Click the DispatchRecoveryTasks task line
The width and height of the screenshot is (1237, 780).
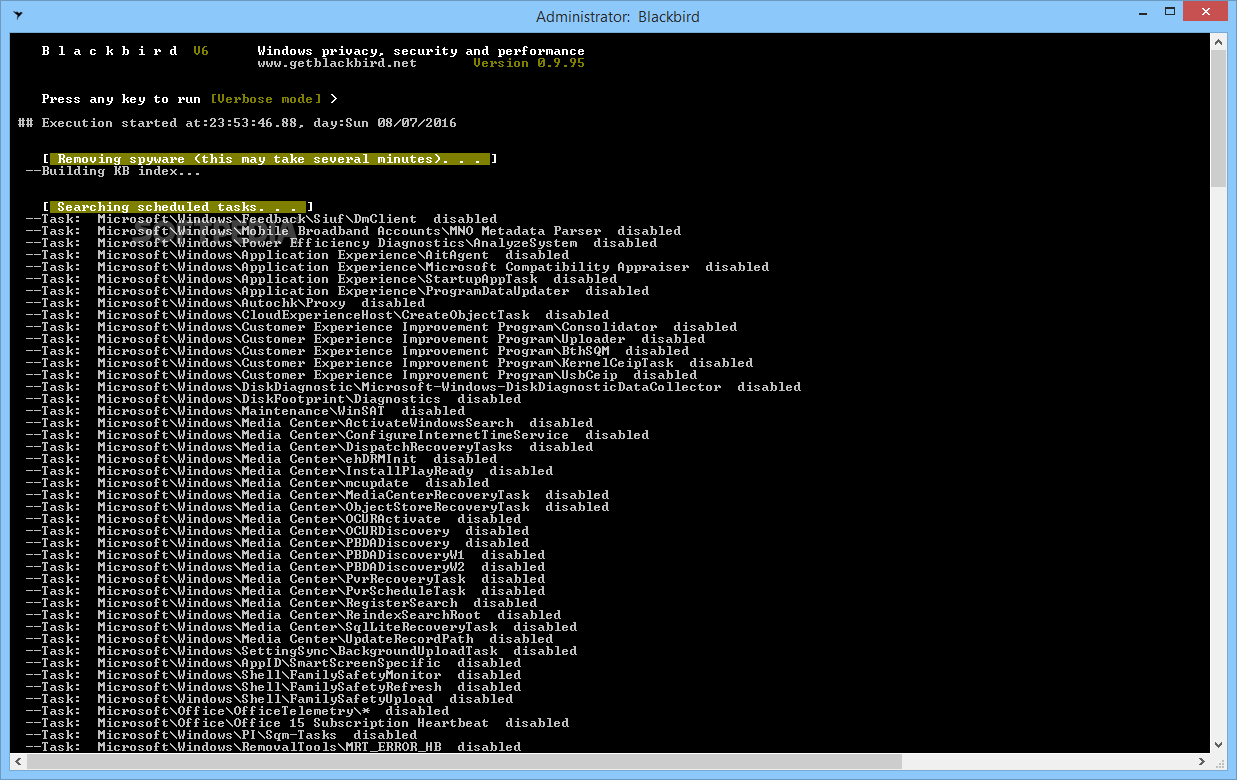pos(309,447)
